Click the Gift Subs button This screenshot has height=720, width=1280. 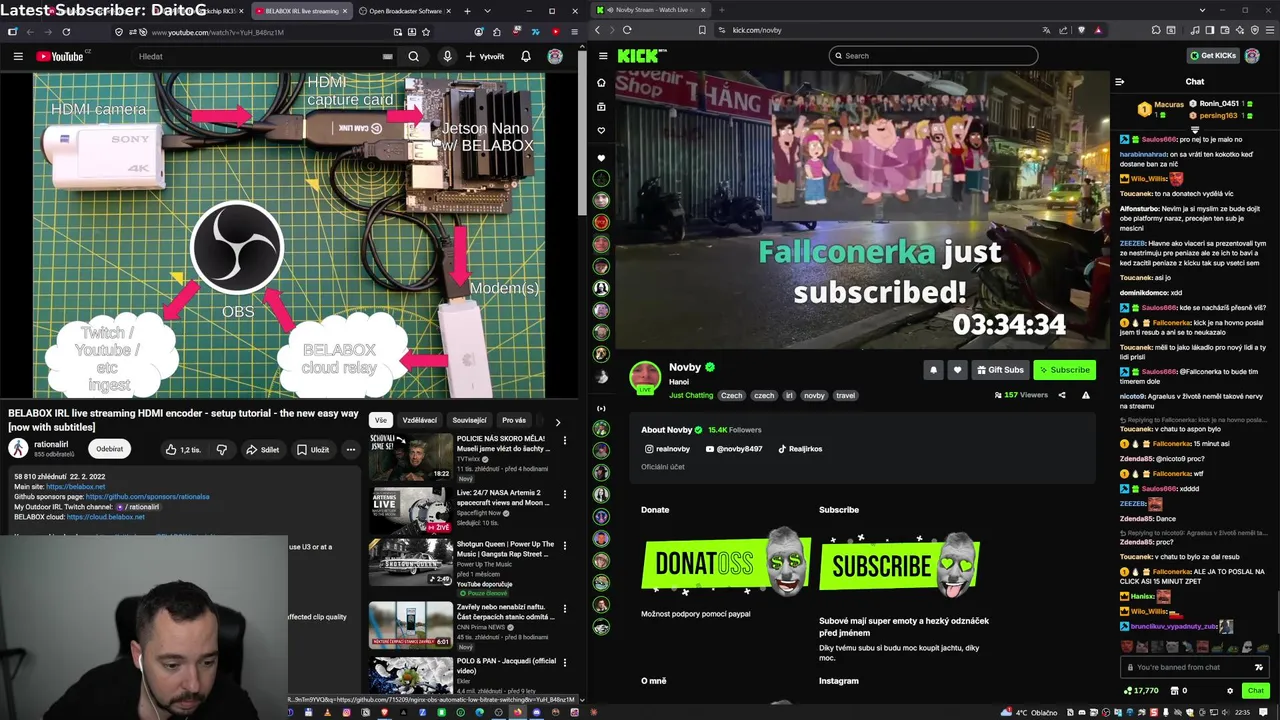(1000, 370)
